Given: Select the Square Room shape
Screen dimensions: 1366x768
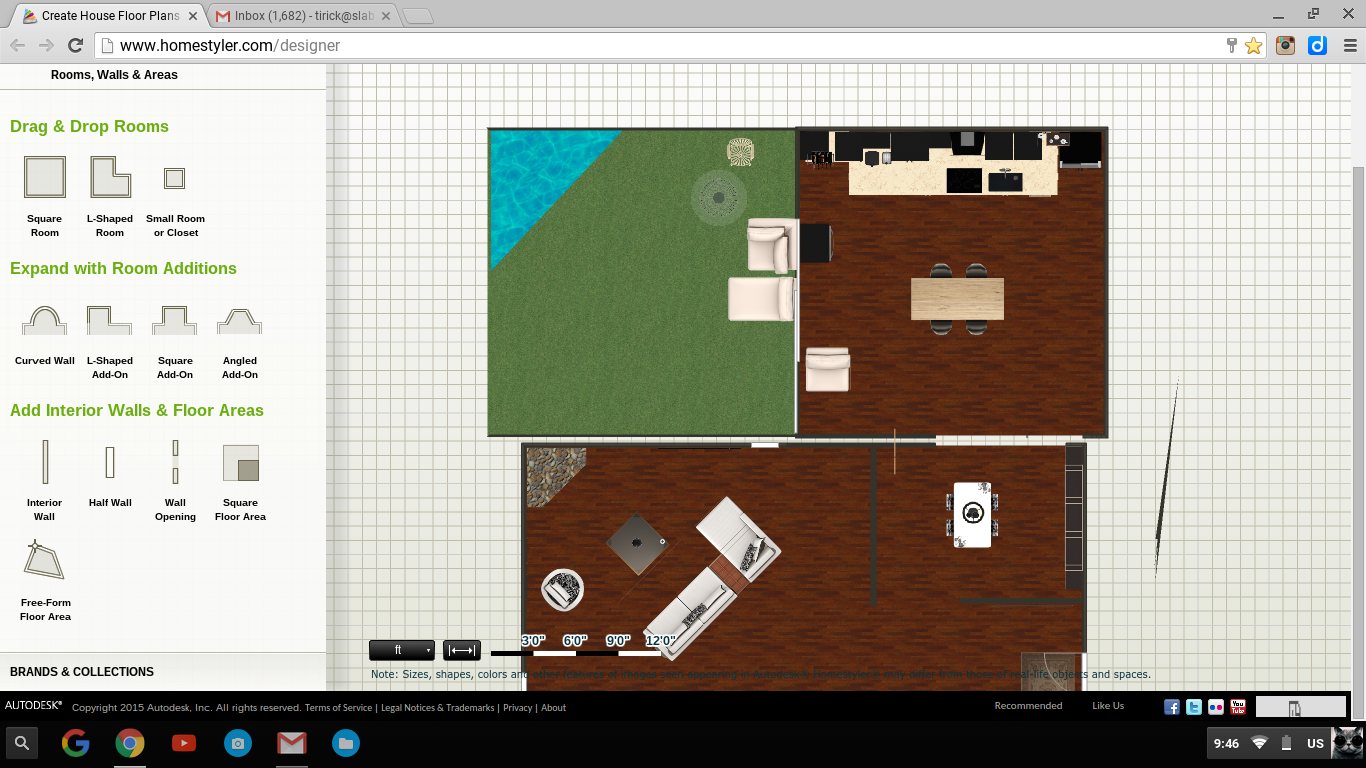Looking at the screenshot, I should (45, 178).
